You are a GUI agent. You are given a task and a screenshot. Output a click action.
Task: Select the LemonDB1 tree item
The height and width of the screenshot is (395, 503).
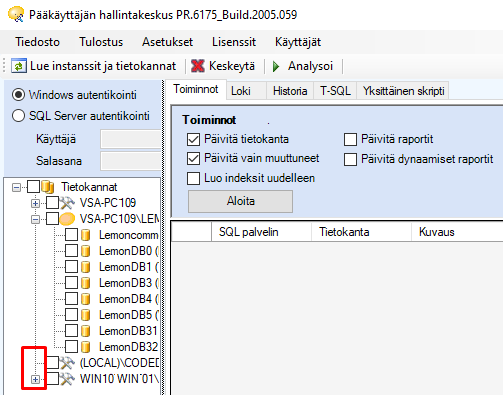point(128,267)
